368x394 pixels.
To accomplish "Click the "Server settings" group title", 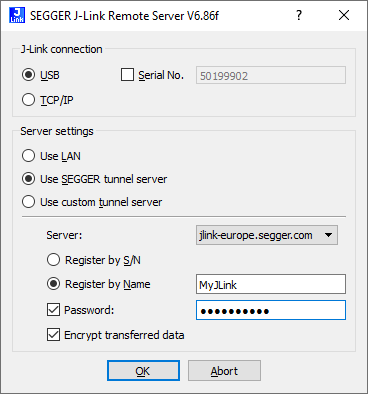I will click(57, 131).
